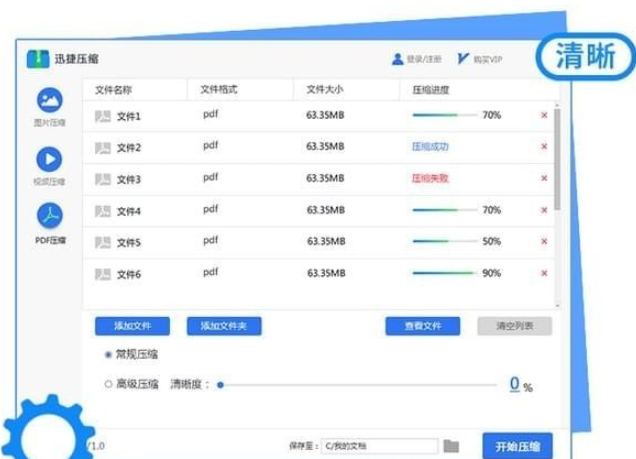Screen dimensions: 636x459
Task: Click the 文件4 progress bar at 70%
Action: 445,210
